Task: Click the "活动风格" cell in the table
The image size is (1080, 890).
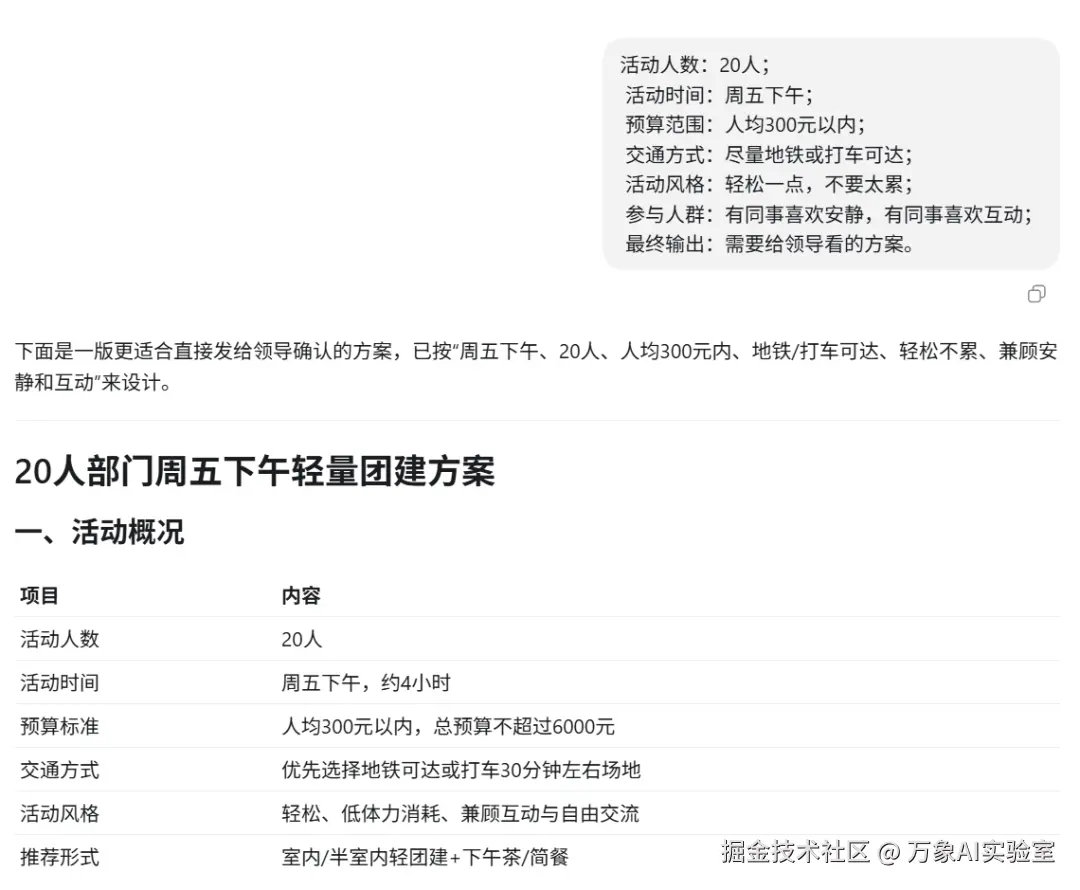Action: (x=60, y=814)
